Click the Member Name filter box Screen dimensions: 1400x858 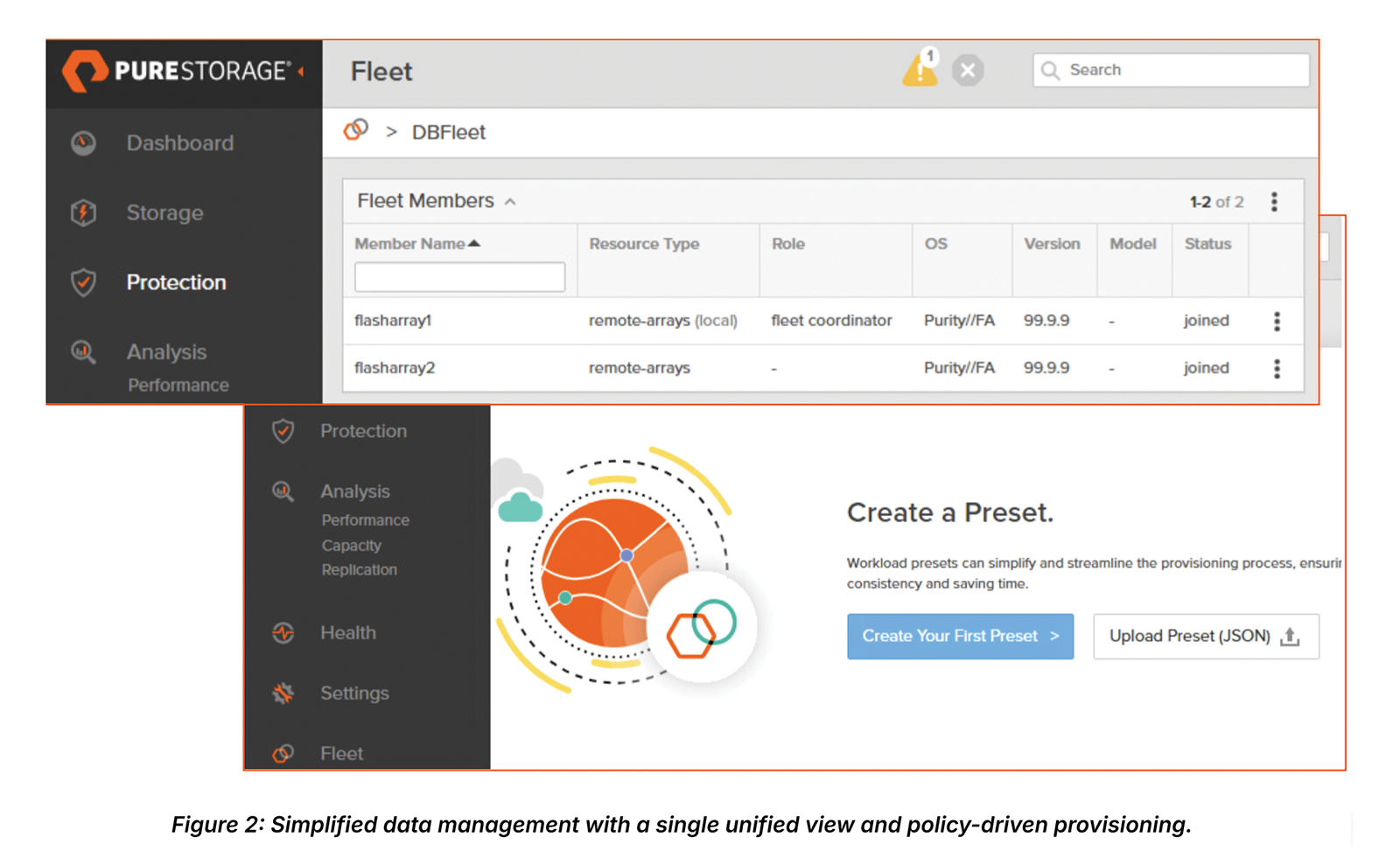[x=459, y=277]
